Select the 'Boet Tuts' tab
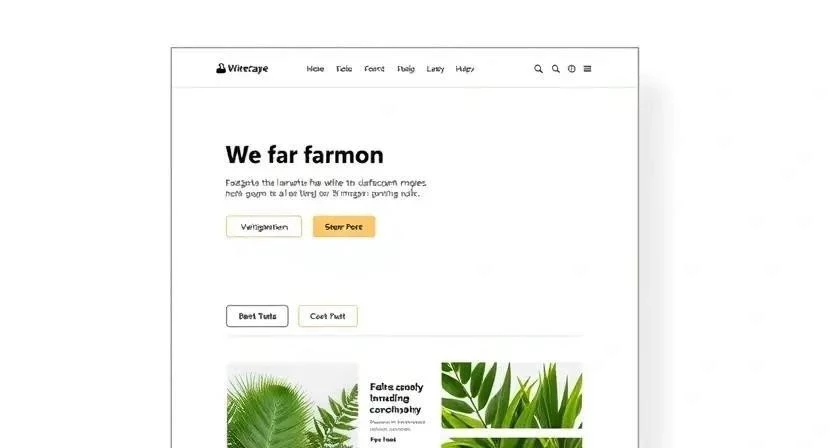Viewport: 832px width, 448px height. (257, 316)
